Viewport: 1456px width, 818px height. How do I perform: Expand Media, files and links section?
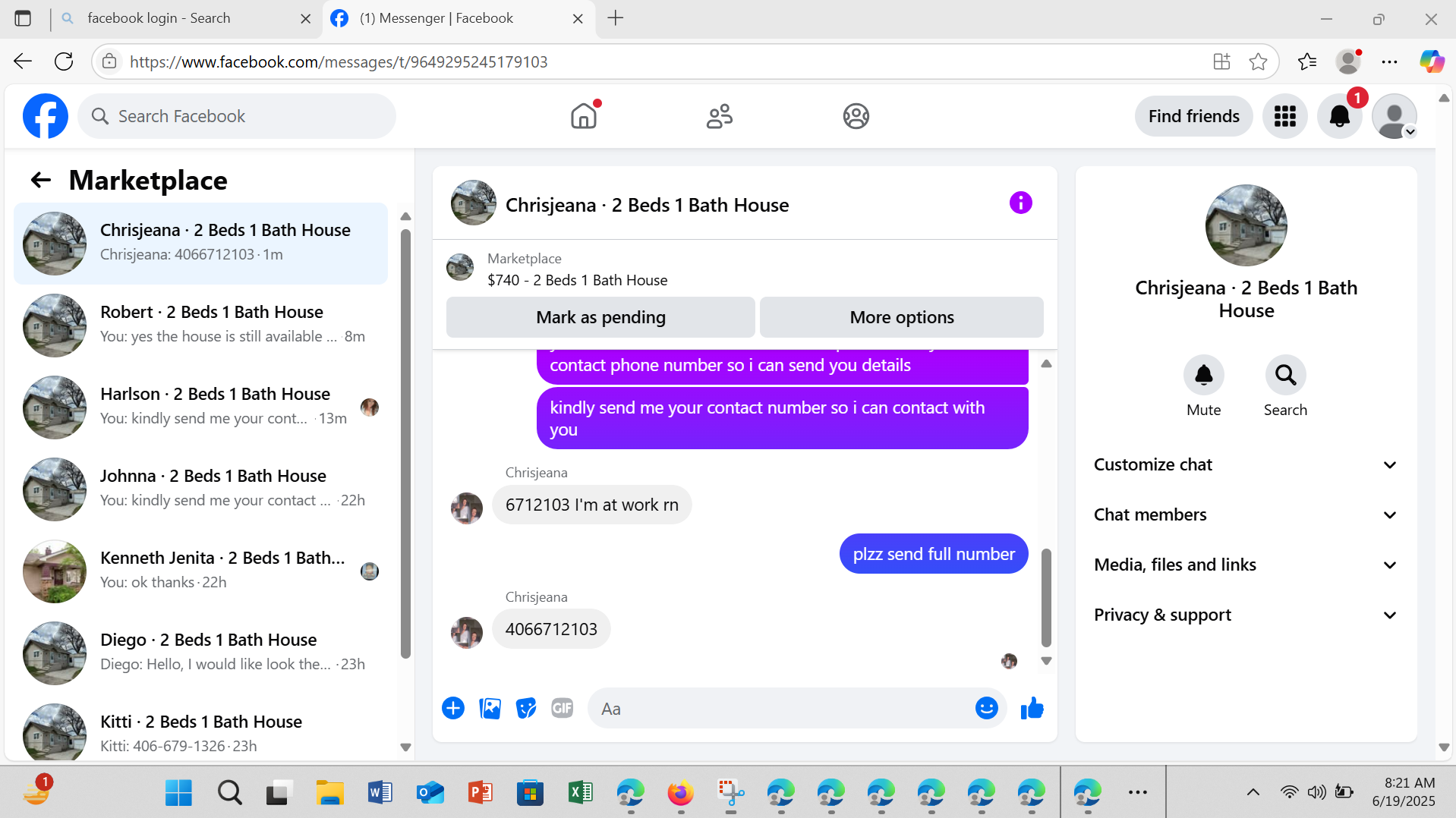coord(1246,565)
